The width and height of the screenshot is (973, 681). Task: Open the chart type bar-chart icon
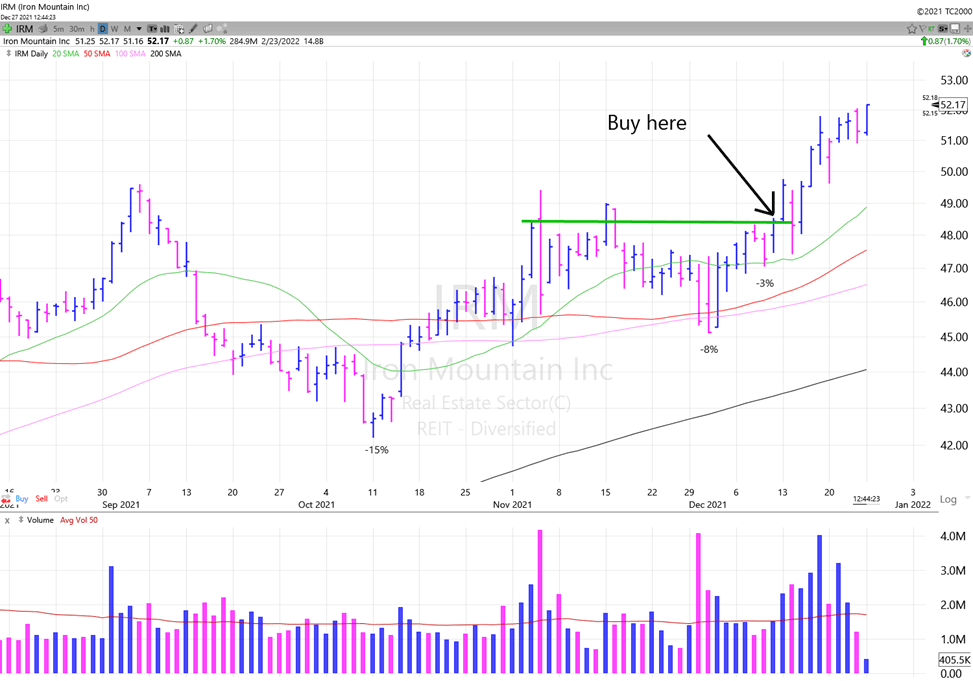pyautogui.click(x=163, y=29)
